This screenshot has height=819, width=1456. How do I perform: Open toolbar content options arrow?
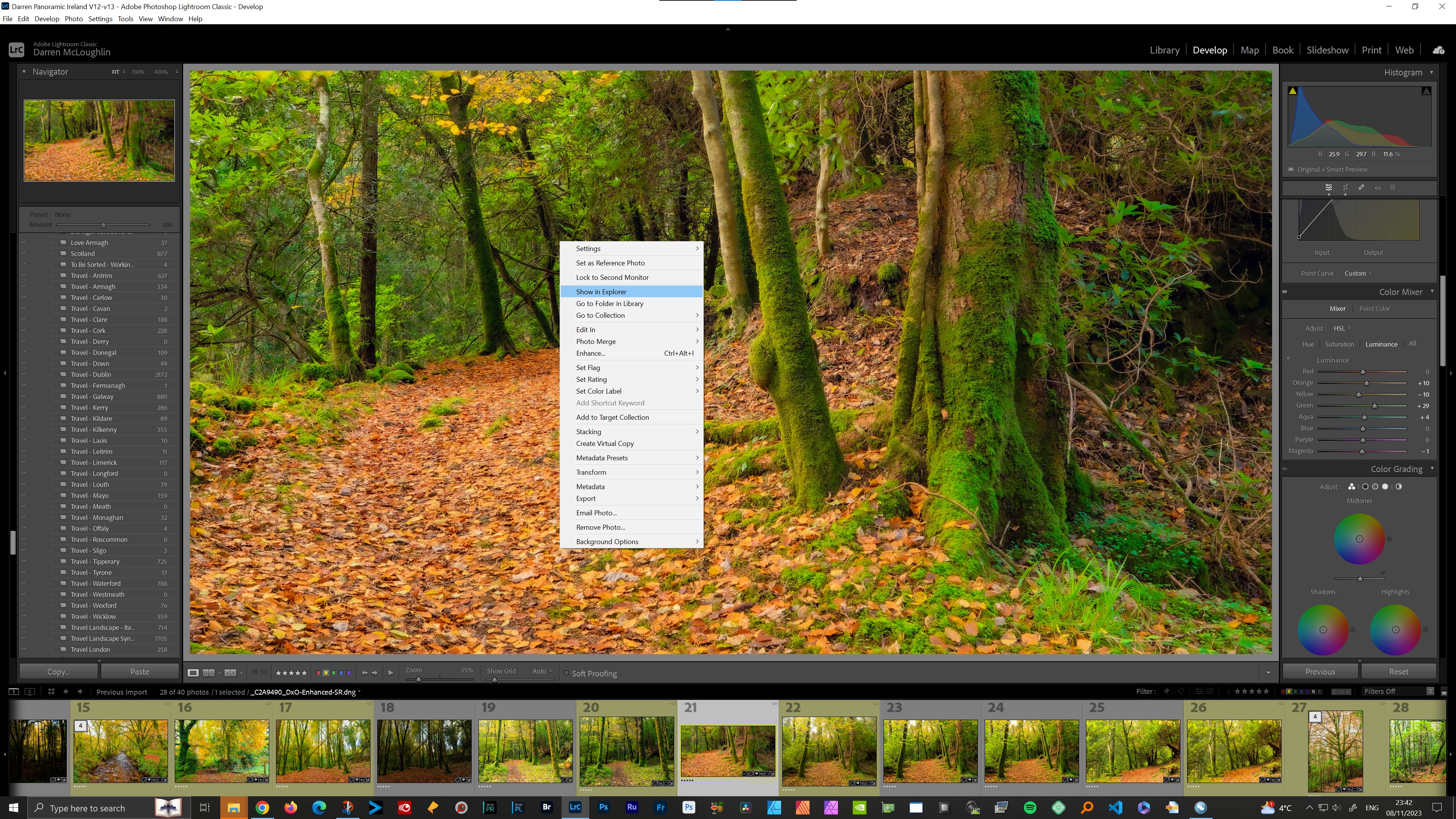click(1268, 673)
